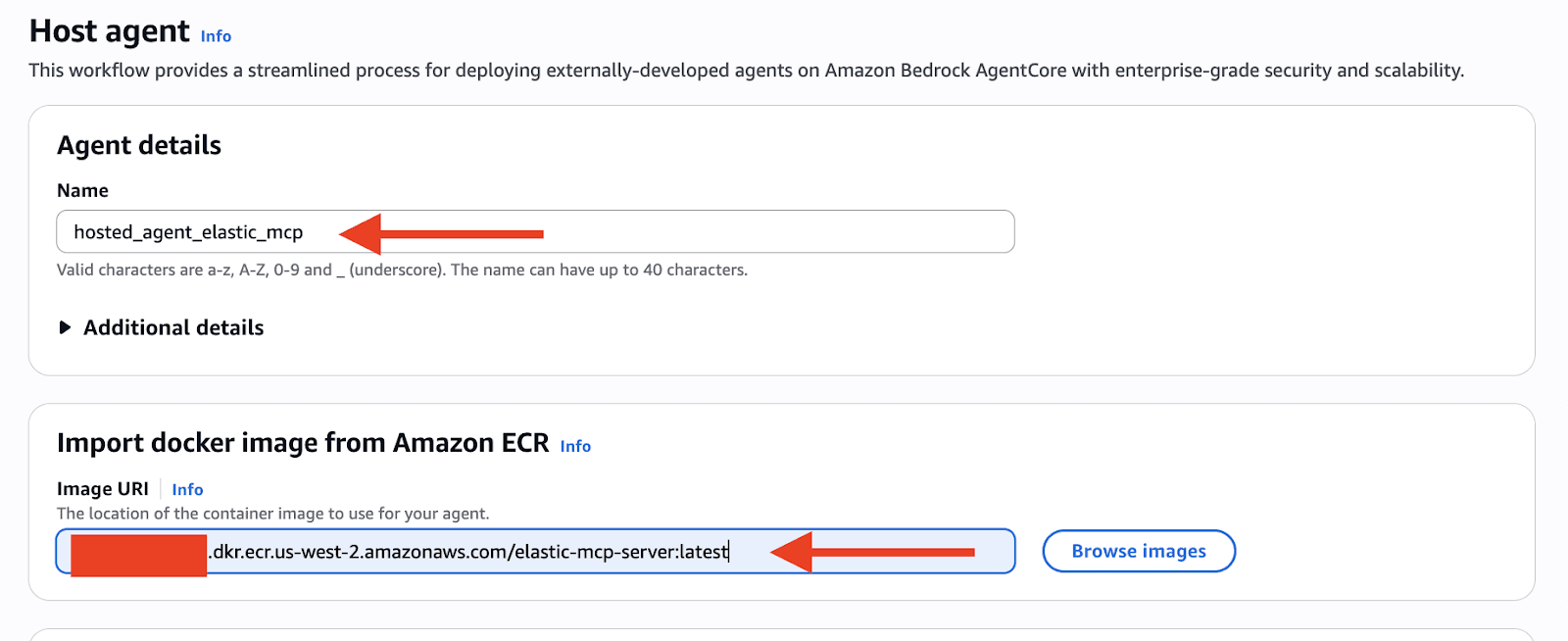Place cursor after 'latest' in Image URI

click(x=730, y=552)
